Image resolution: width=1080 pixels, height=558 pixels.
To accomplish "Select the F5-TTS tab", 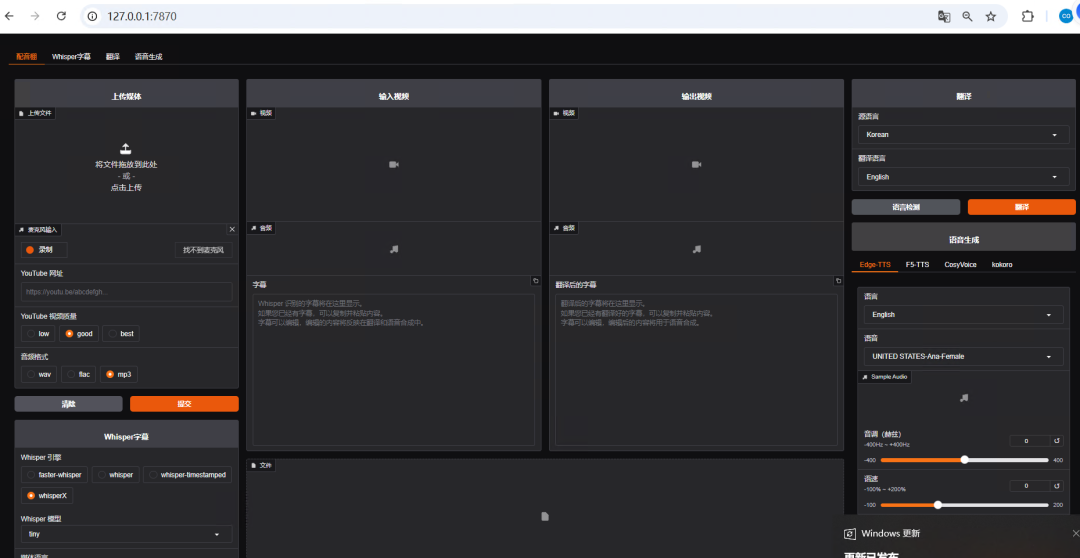I will pyautogui.click(x=917, y=265).
